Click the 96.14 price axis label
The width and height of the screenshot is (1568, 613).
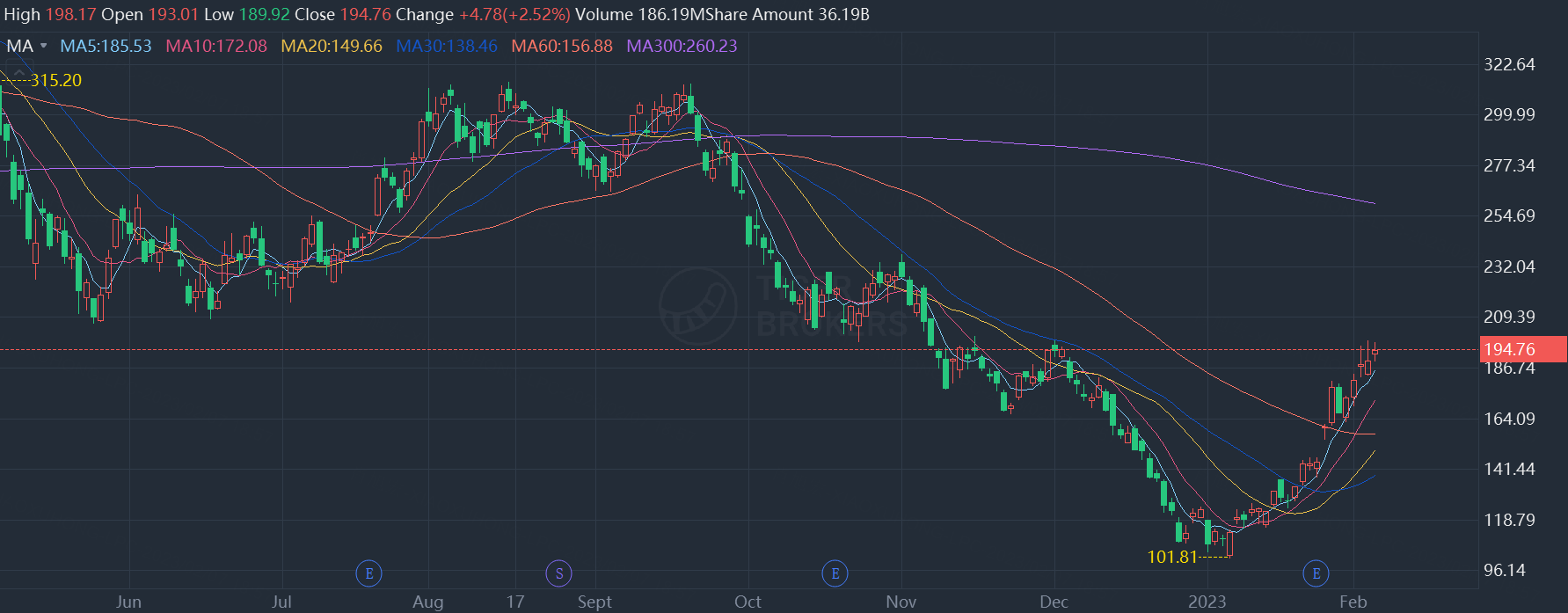[x=1505, y=570]
